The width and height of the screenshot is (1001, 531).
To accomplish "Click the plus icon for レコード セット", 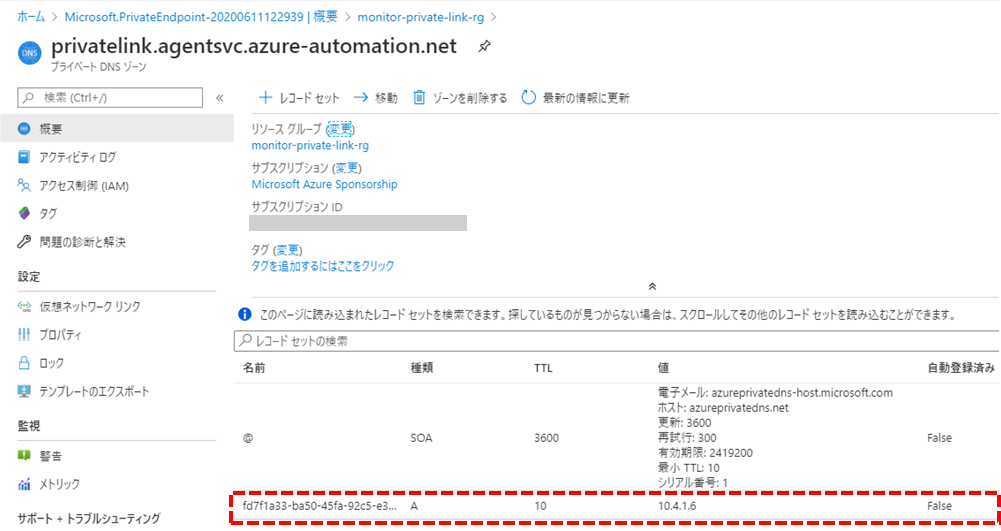I will tap(265, 98).
